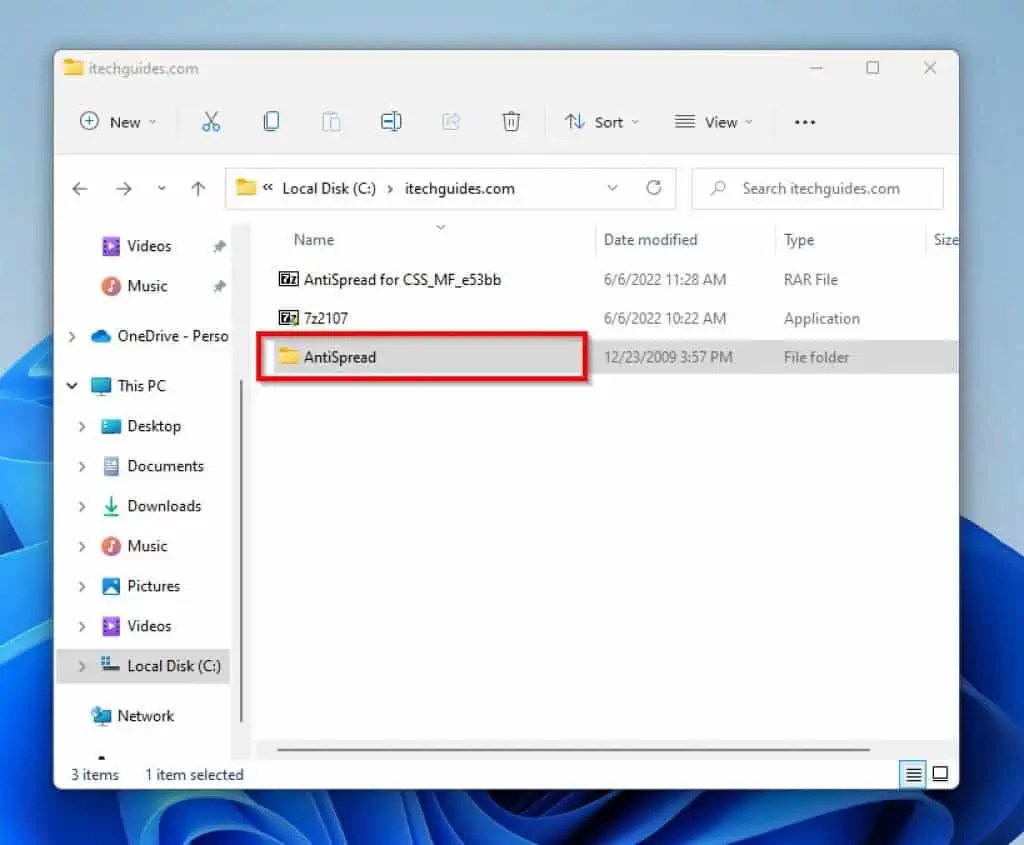Open the See more ellipsis menu
The image size is (1024, 845).
click(x=805, y=121)
